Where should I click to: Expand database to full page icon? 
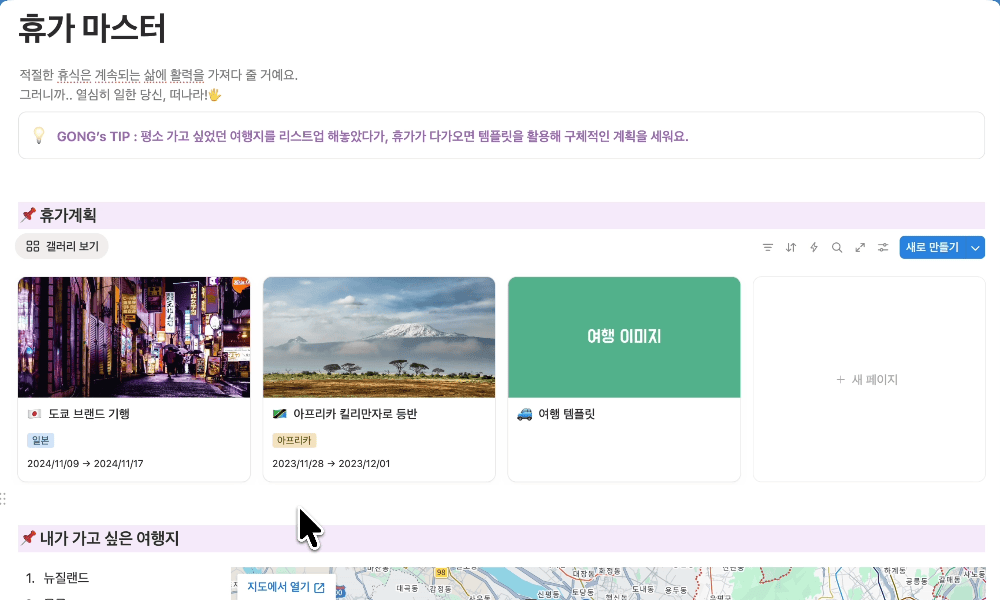[x=860, y=247]
